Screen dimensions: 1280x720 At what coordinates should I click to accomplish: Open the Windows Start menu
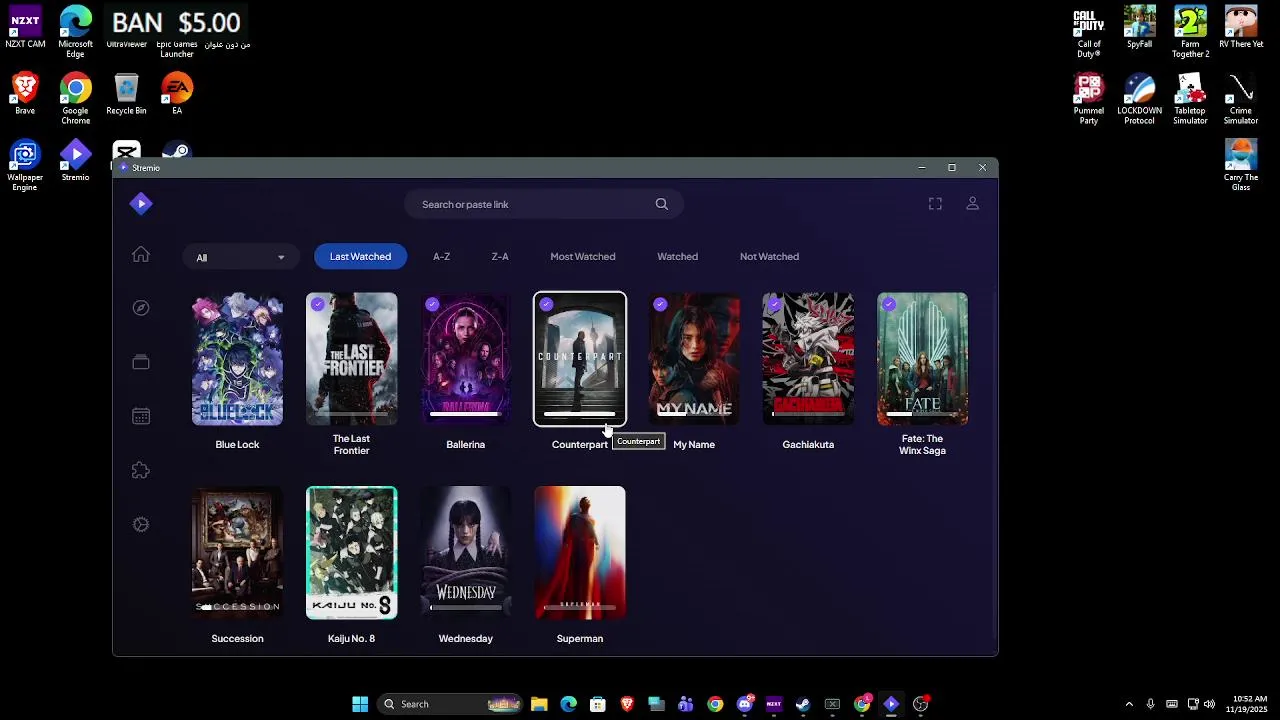(360, 704)
